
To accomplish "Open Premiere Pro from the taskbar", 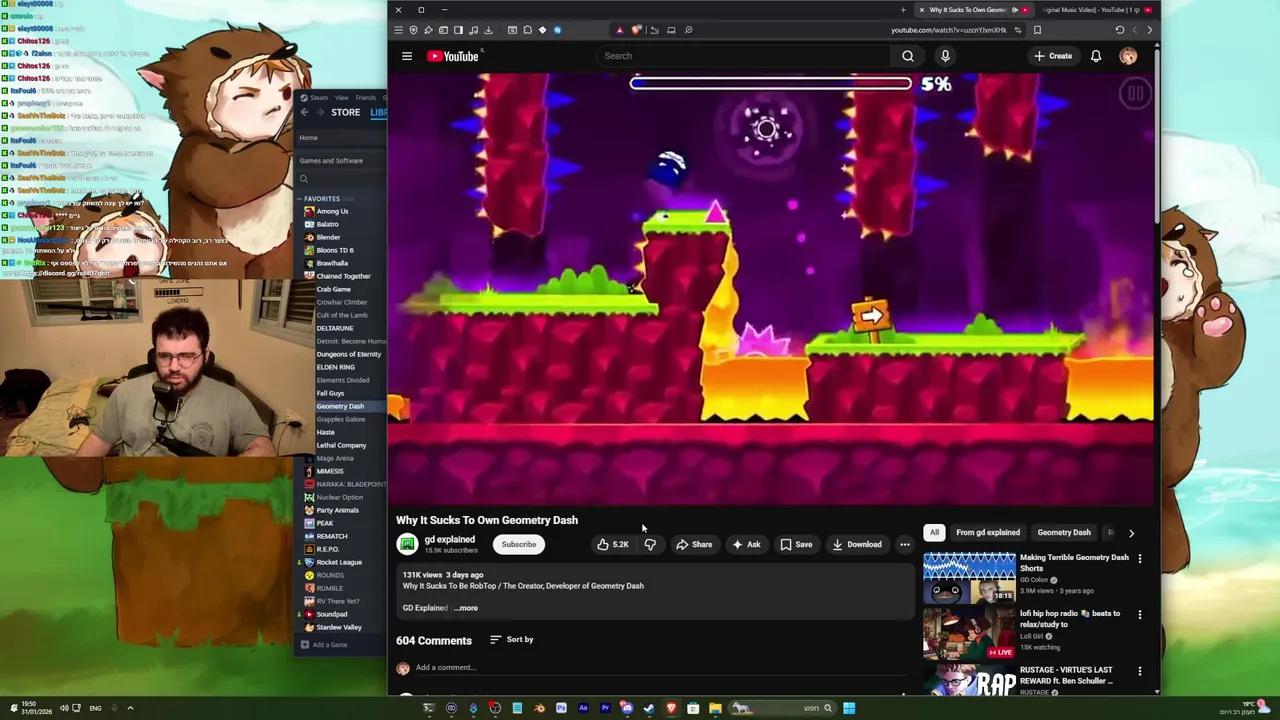I will tap(605, 708).
